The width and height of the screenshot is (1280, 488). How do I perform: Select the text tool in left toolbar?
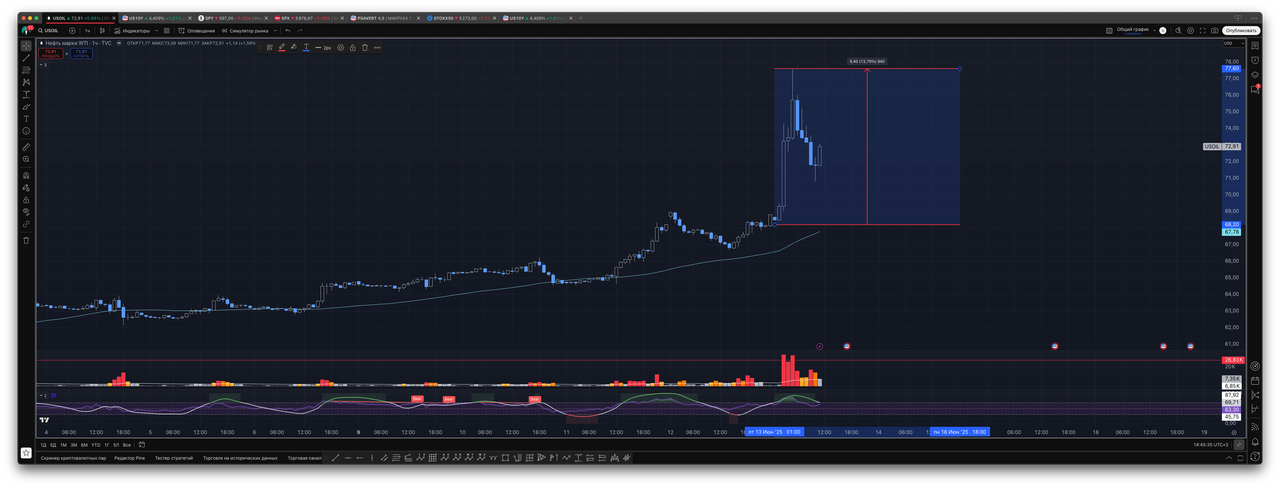[x=26, y=118]
